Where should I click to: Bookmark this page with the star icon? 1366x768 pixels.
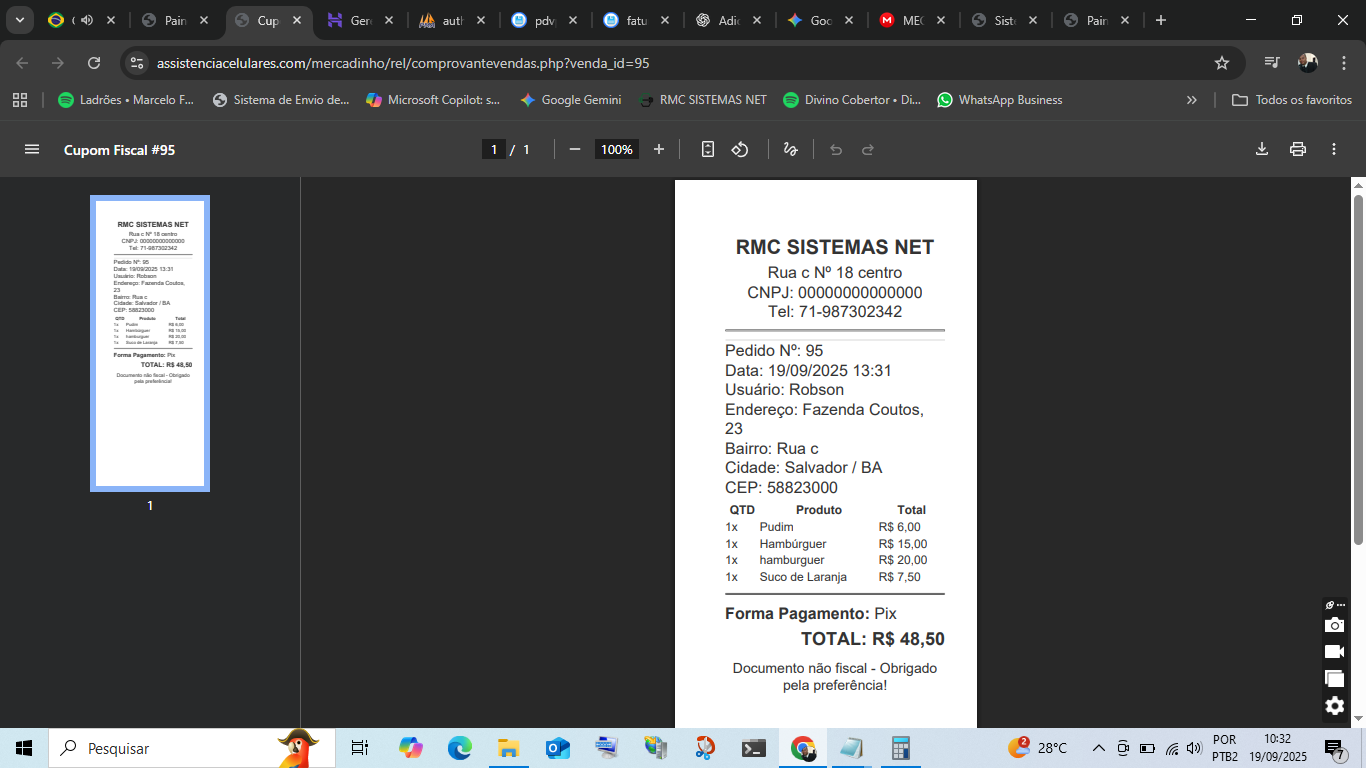(x=1222, y=63)
